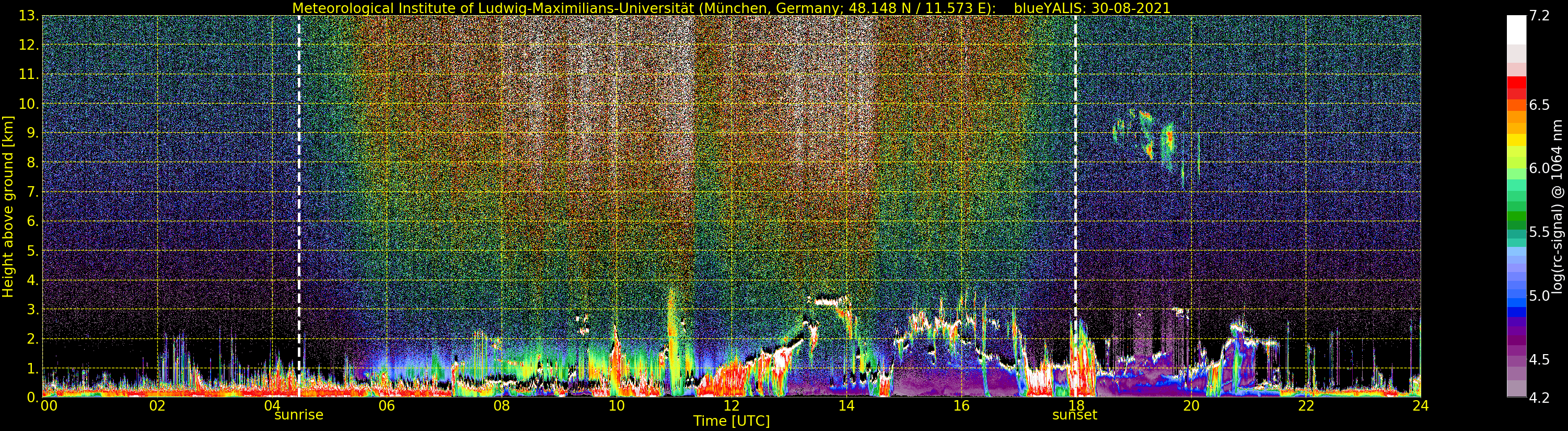Click the '22' tick label on time axis
The image size is (1568, 431).
pyautogui.click(x=1306, y=406)
